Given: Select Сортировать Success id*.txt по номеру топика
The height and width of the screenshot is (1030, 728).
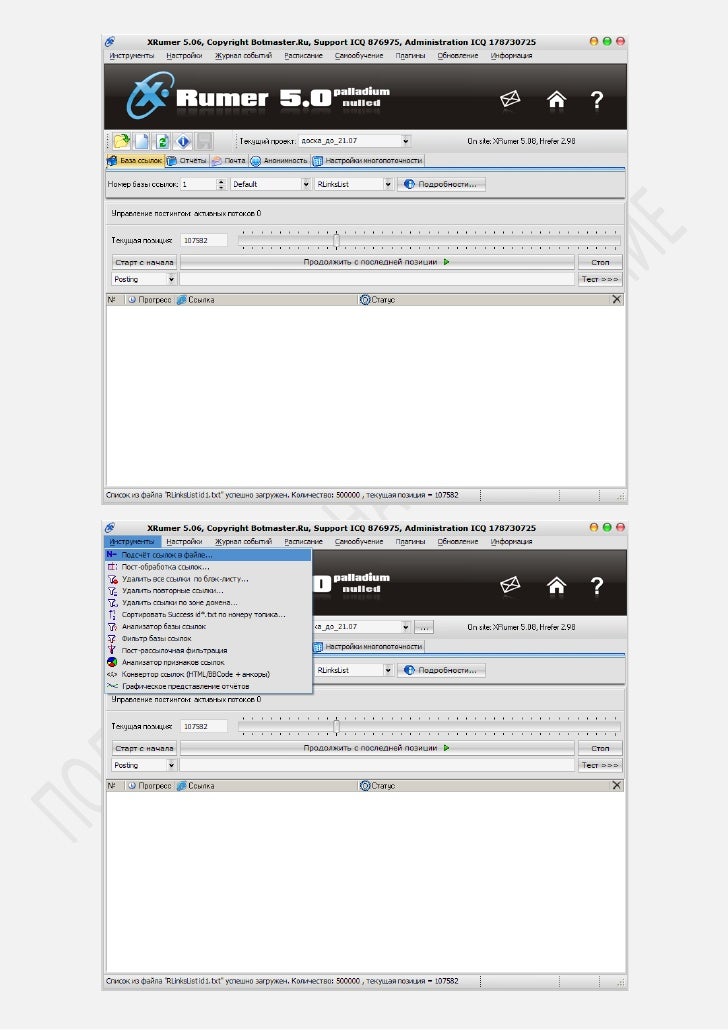Looking at the screenshot, I should click(208, 615).
